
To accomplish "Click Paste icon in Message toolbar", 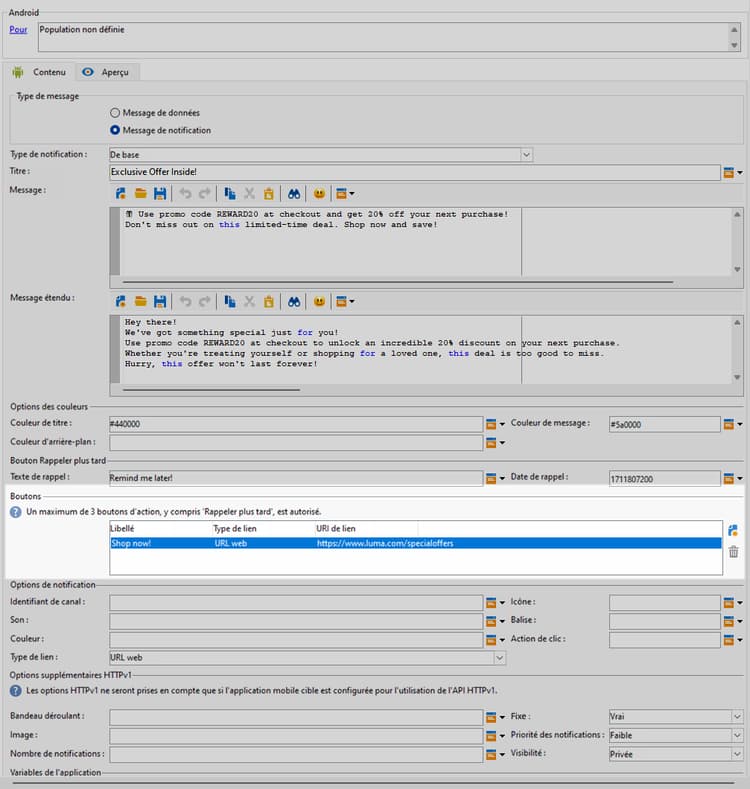I will [269, 194].
